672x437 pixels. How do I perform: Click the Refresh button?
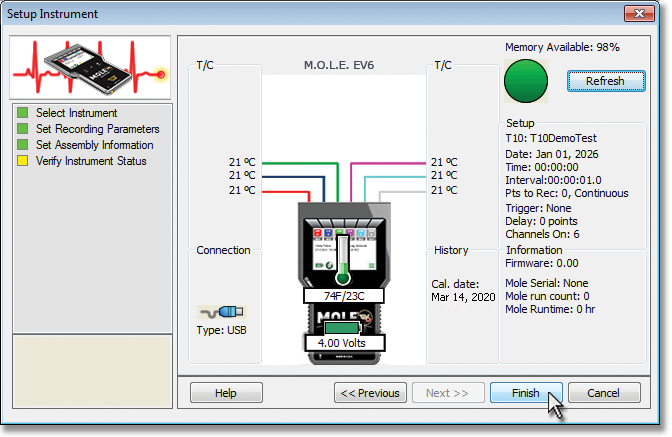606,81
